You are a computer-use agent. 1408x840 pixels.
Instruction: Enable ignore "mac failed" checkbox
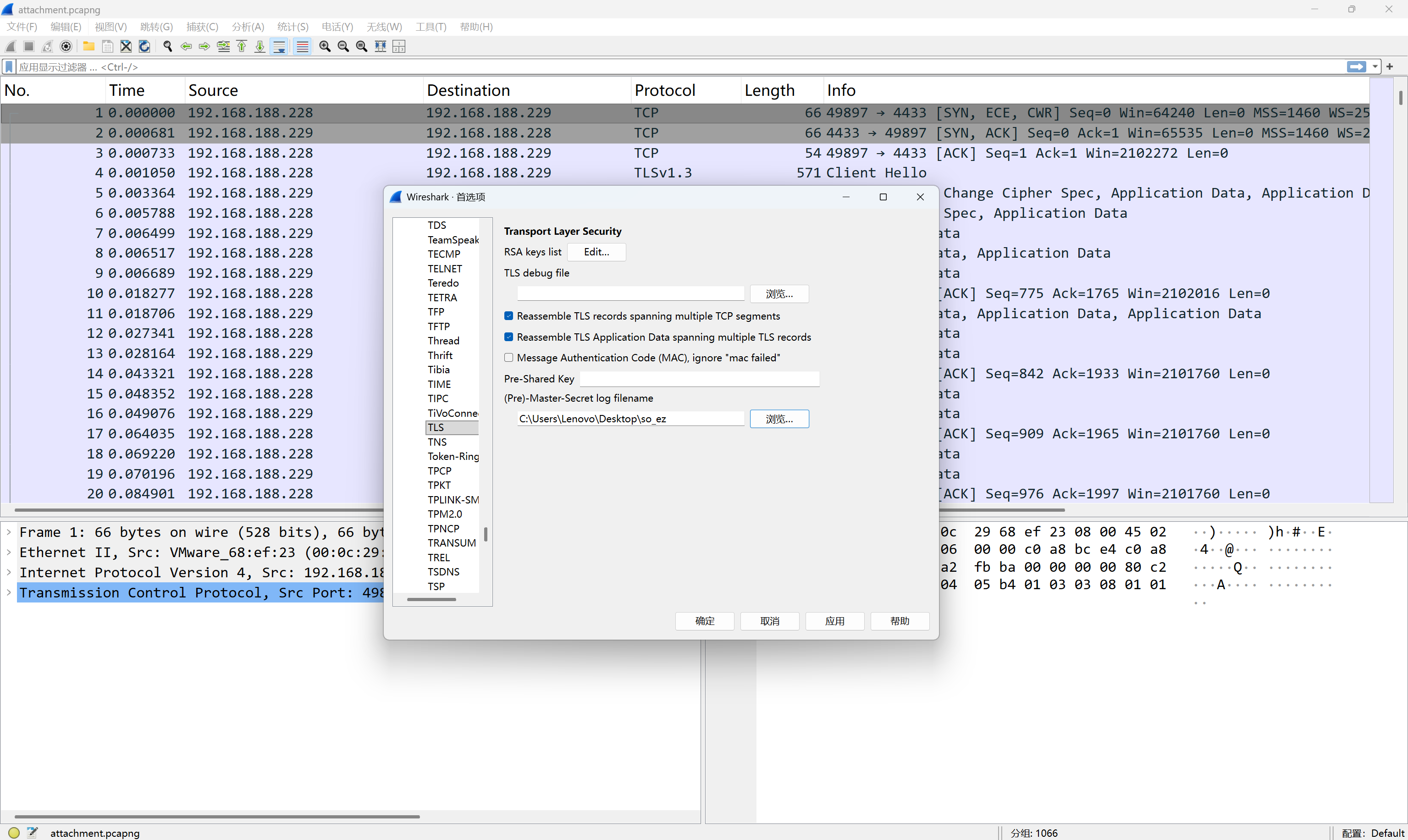509,358
